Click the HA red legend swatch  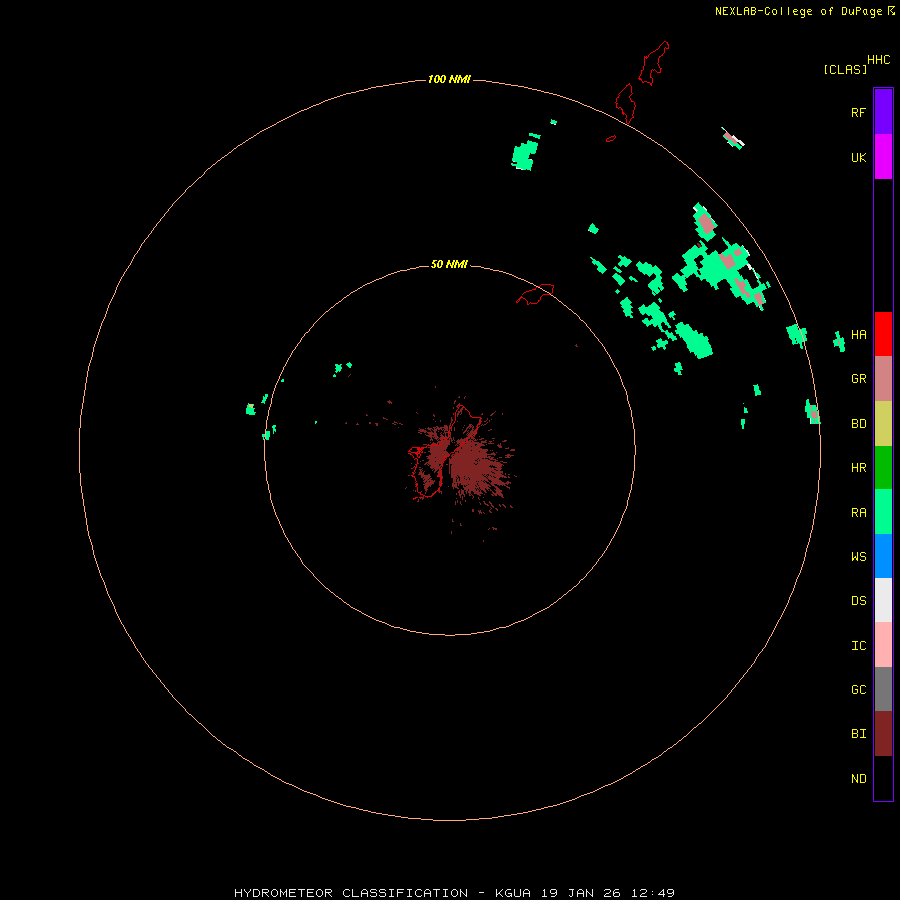coord(883,334)
